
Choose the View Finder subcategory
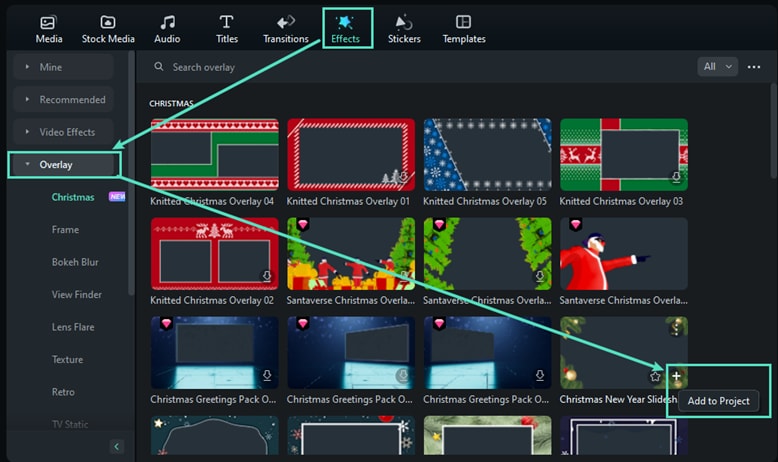click(x=76, y=295)
